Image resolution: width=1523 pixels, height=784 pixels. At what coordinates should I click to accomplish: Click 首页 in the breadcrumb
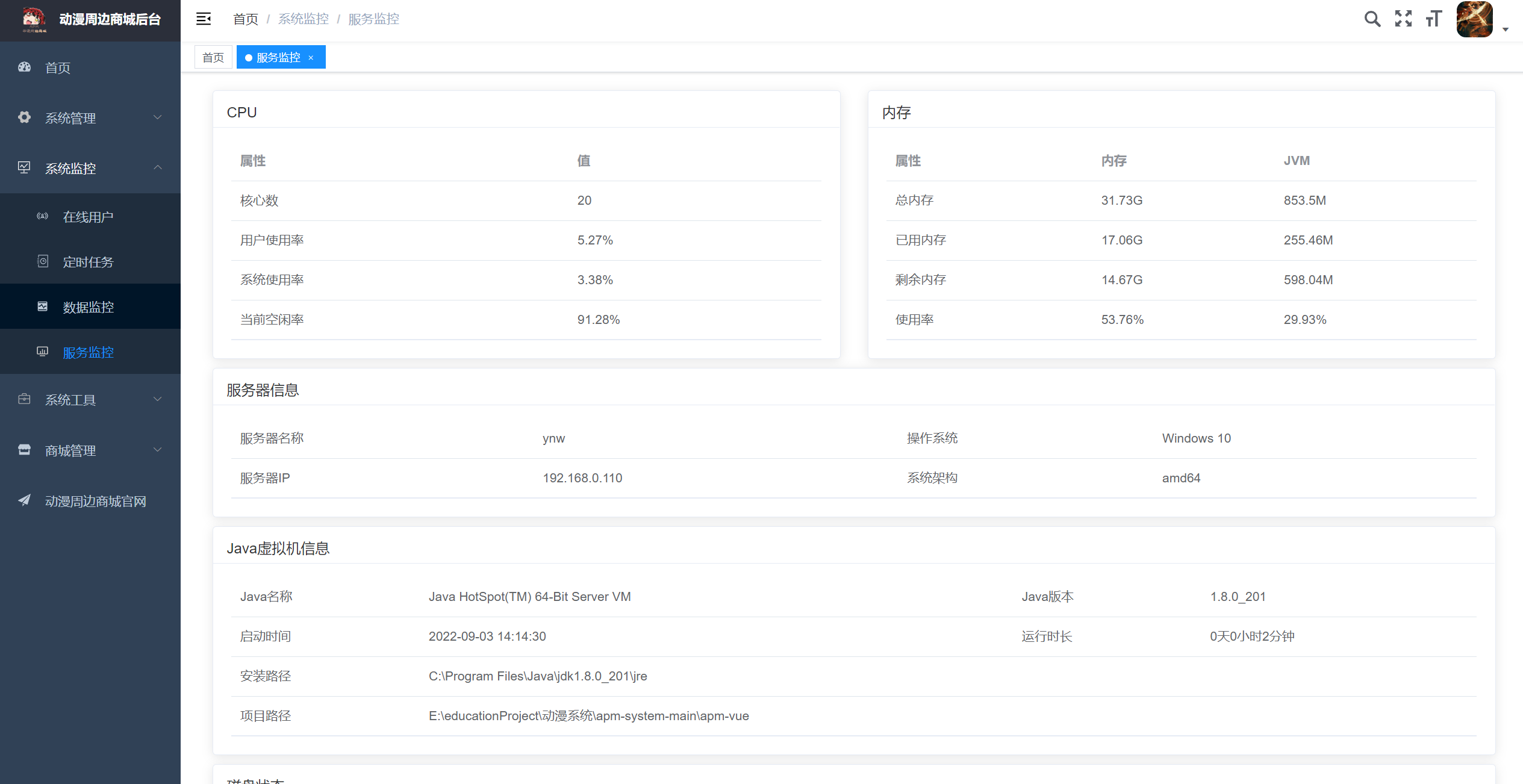[245, 19]
